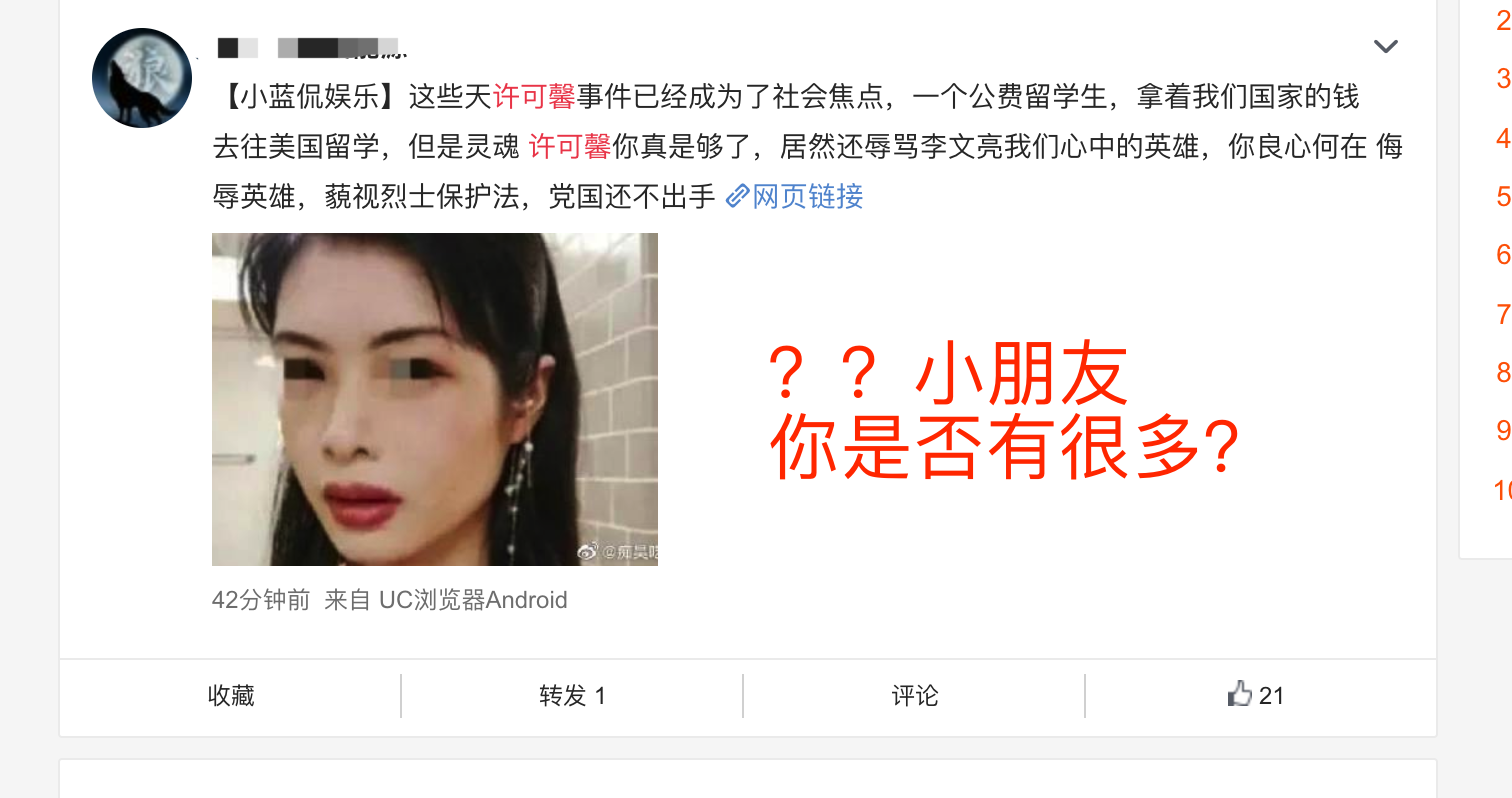Like the post with thumbs-up icon
Viewport: 1512px width, 798px height.
point(1256,694)
